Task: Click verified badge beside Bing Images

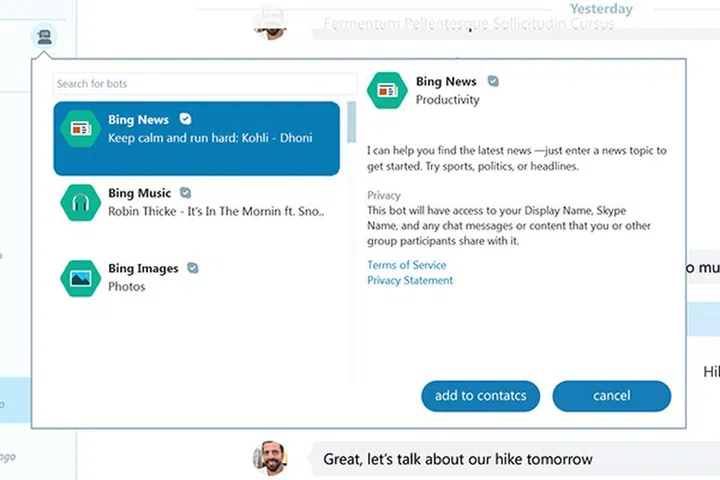Action: [x=193, y=268]
